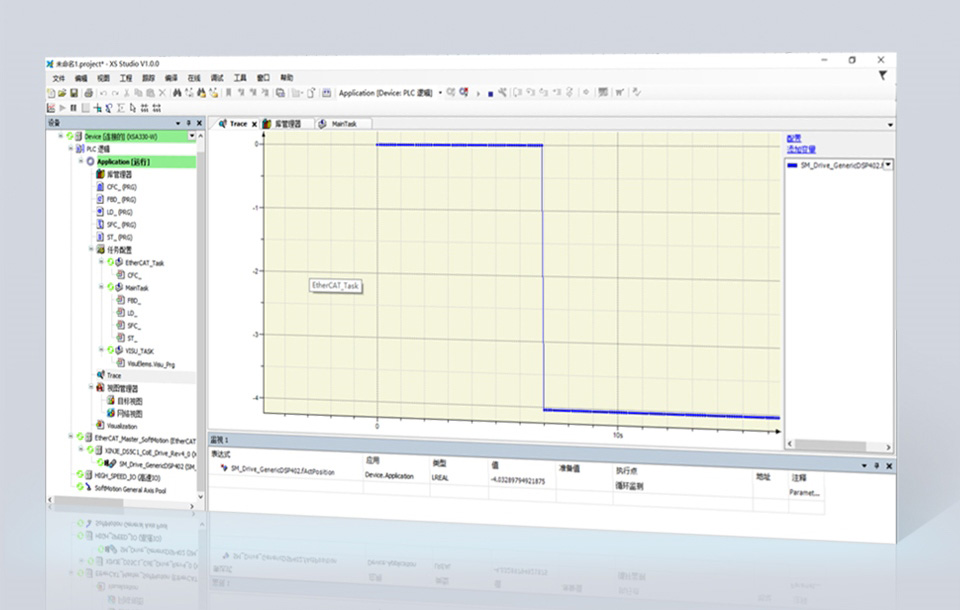960x610 pixels.
Task: Collapse the EtherCAT_Task tree node
Action: (103, 263)
